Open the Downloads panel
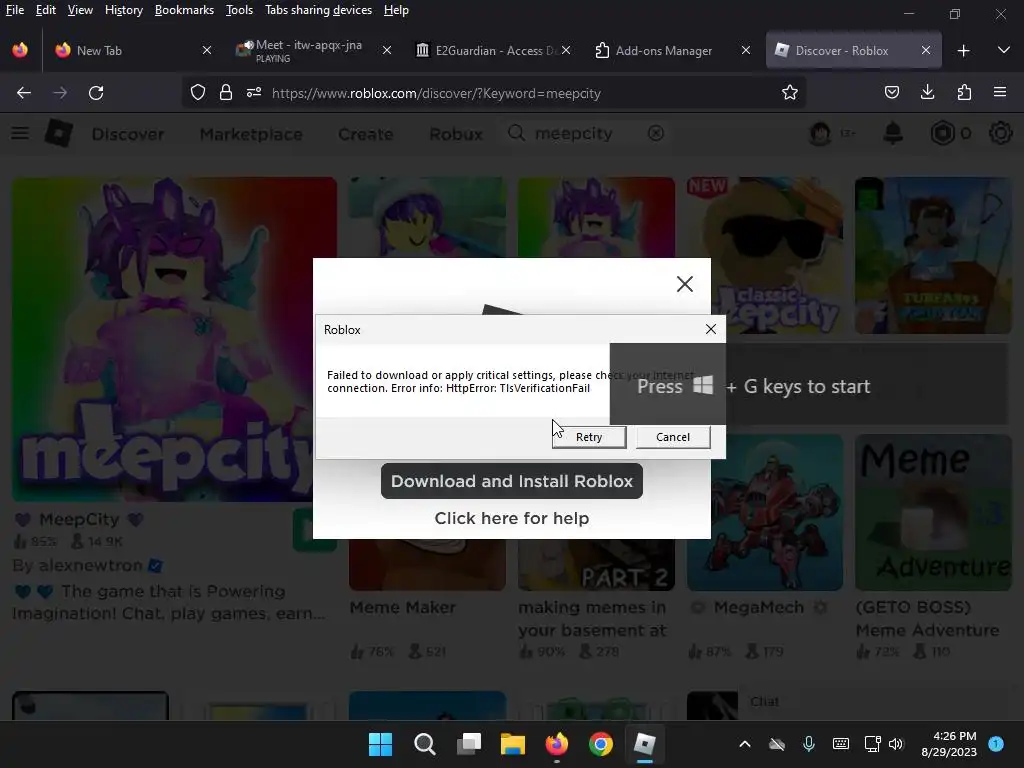The image size is (1024, 768). point(927,93)
